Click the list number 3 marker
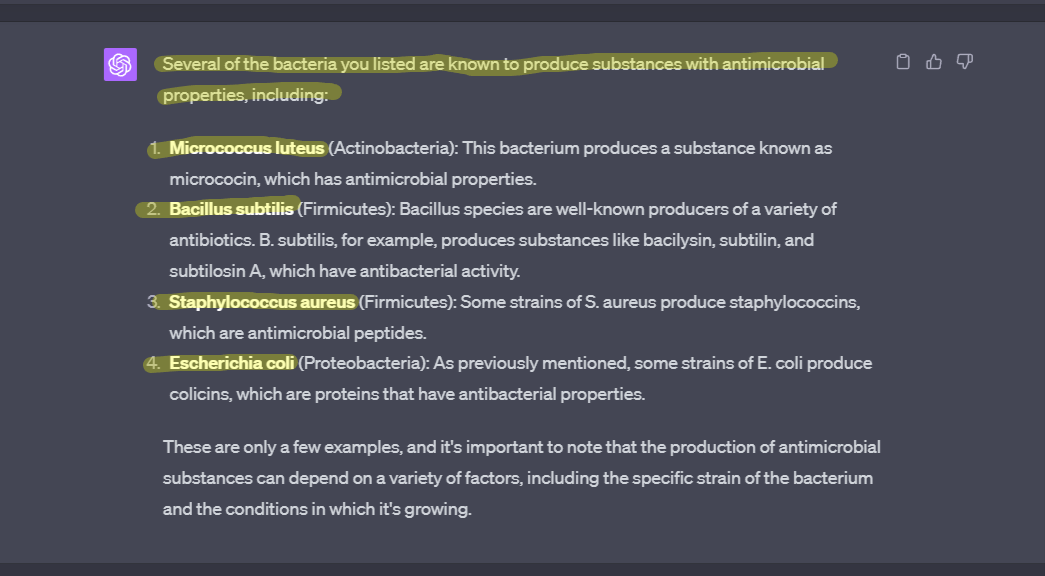The width and height of the screenshot is (1045, 576). pos(154,302)
